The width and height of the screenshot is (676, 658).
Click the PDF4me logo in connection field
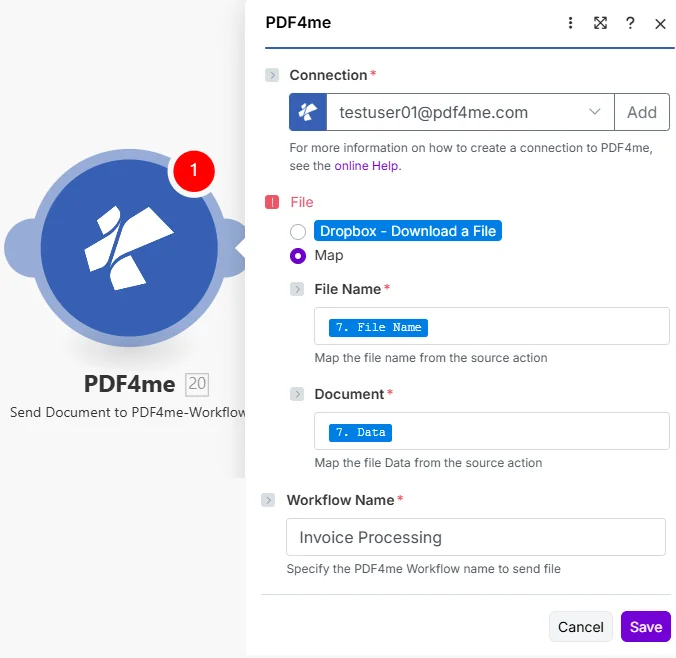click(308, 112)
